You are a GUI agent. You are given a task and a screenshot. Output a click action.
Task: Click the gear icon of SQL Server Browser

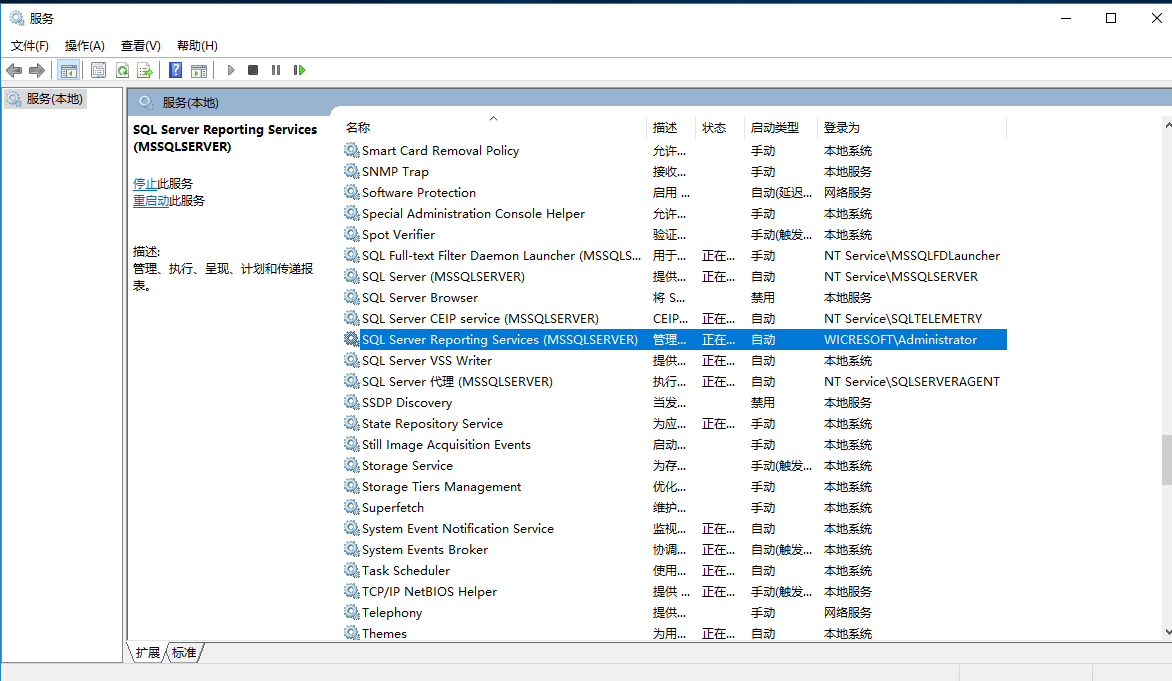pos(351,297)
